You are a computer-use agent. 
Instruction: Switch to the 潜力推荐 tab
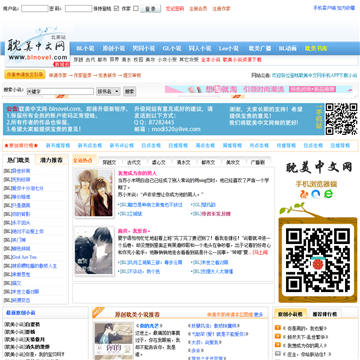51,160
